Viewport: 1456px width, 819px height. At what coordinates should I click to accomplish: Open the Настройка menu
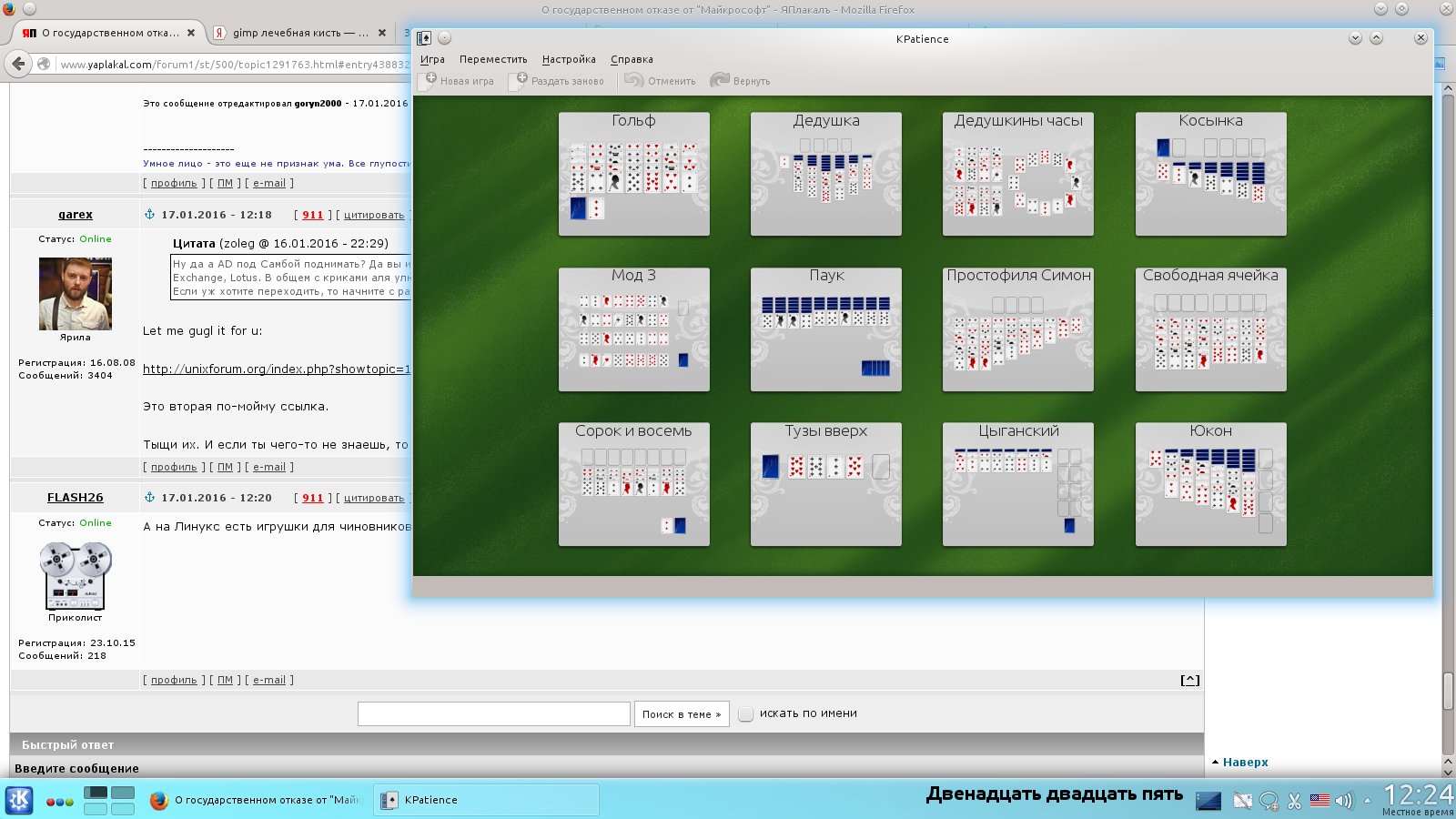point(569,59)
